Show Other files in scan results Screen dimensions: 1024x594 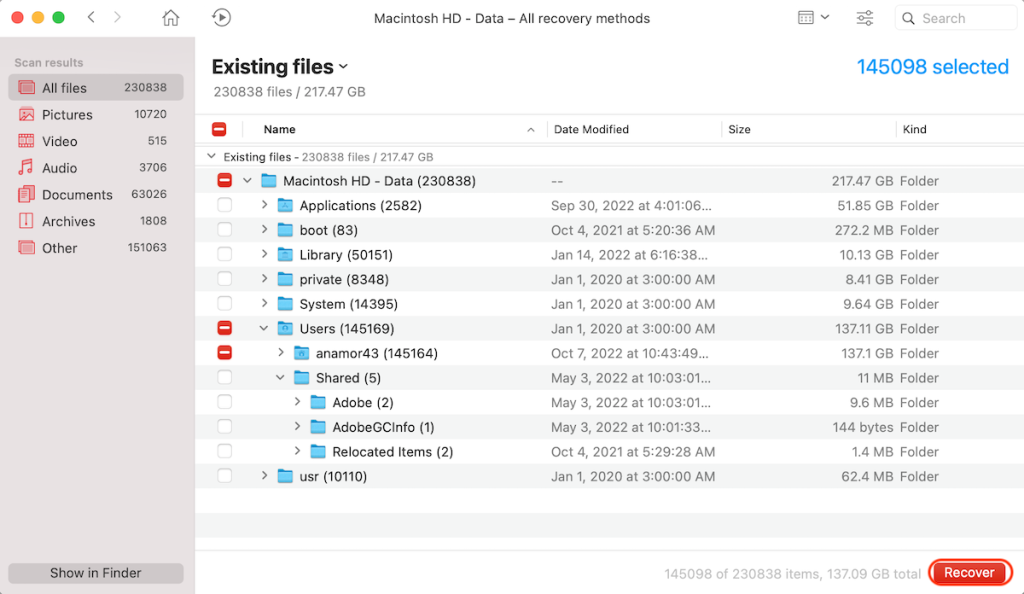(x=95, y=248)
